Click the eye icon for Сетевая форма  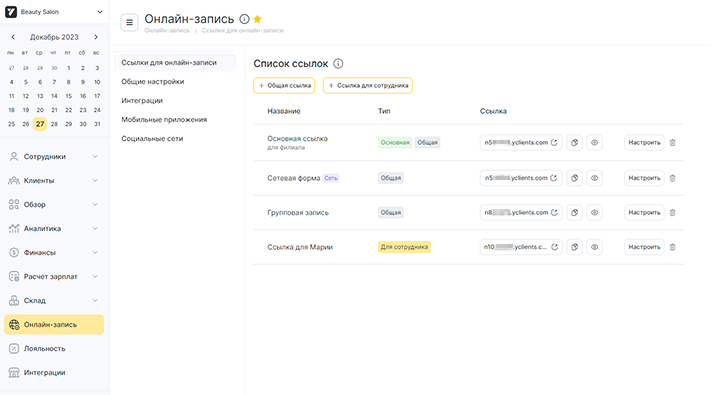point(594,178)
